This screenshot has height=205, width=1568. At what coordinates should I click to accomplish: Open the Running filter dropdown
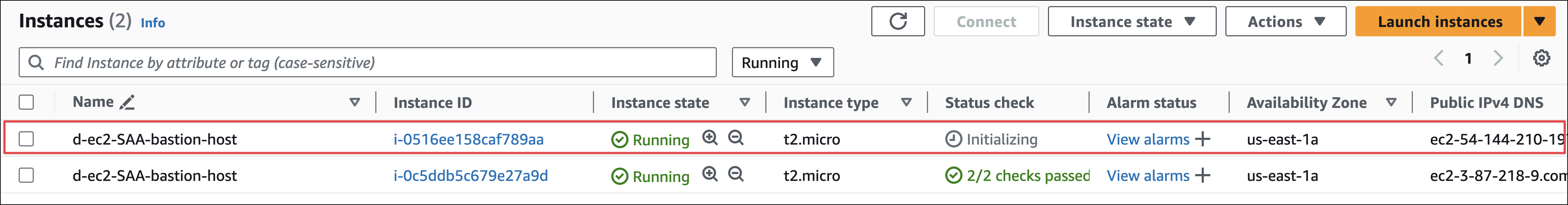click(782, 62)
